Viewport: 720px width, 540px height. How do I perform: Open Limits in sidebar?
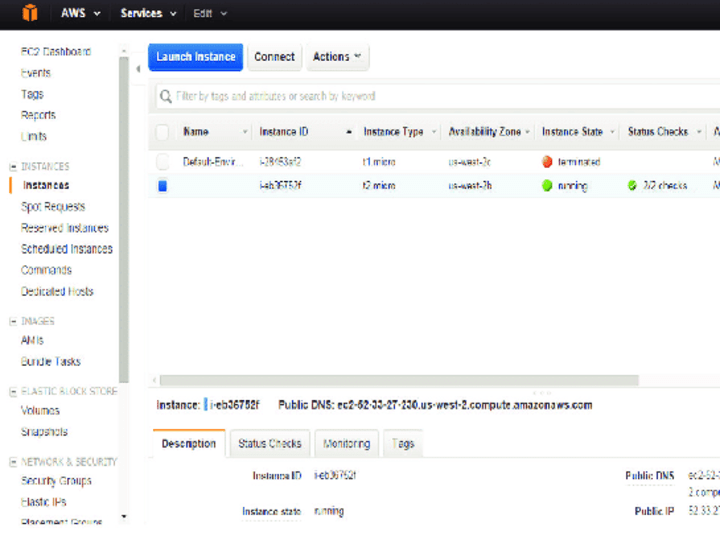34,136
